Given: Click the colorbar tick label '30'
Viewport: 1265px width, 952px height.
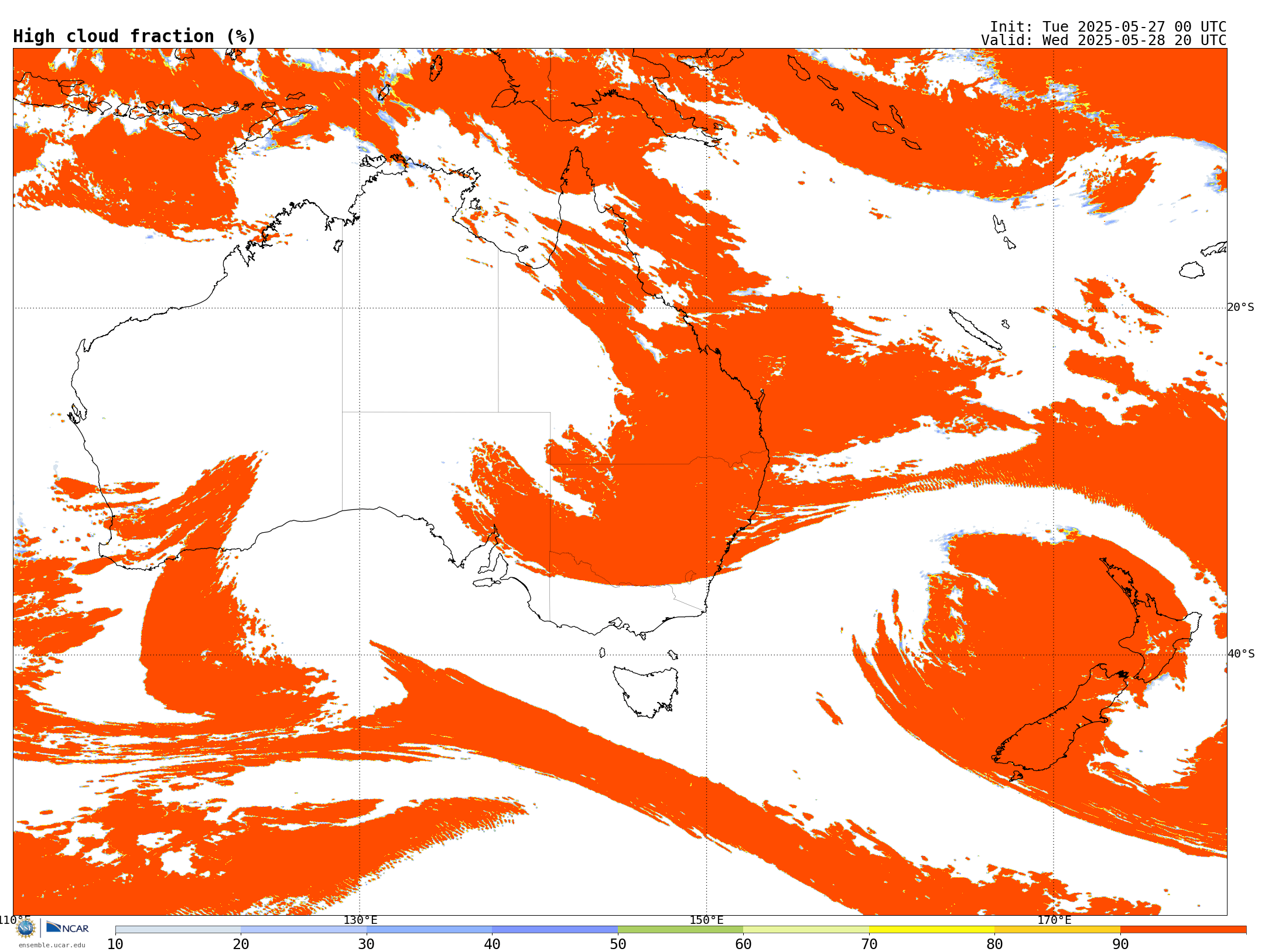Looking at the screenshot, I should pyautogui.click(x=367, y=944).
